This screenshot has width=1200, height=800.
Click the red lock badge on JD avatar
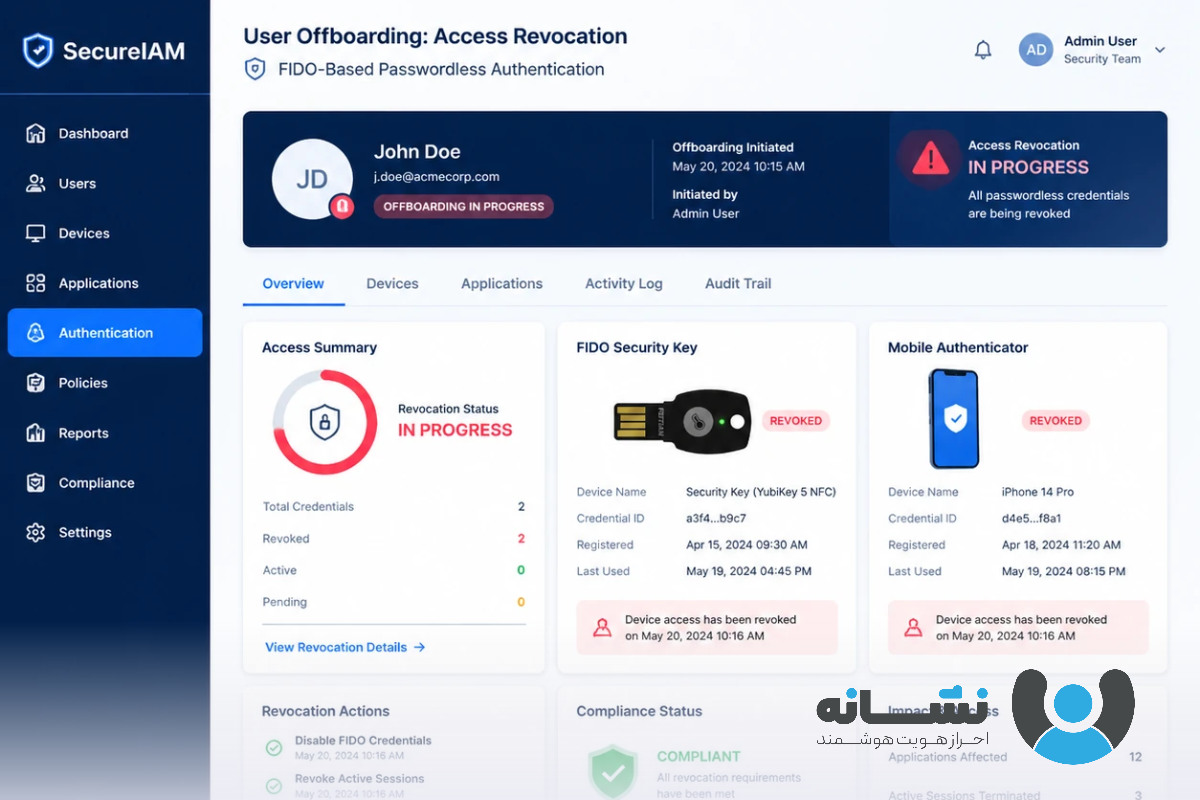click(342, 206)
